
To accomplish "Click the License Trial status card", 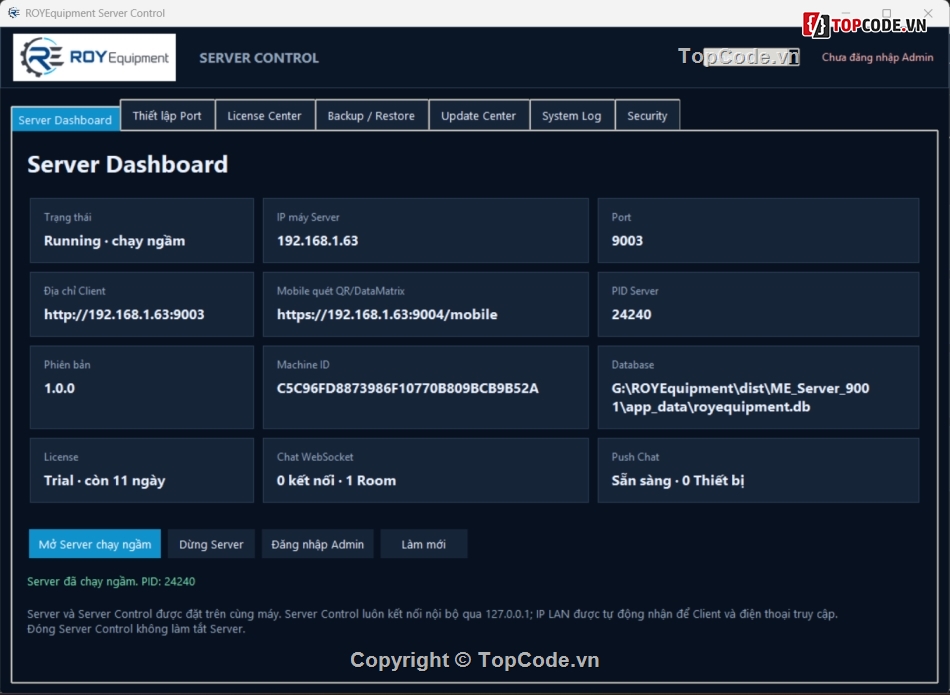I will 142,470.
